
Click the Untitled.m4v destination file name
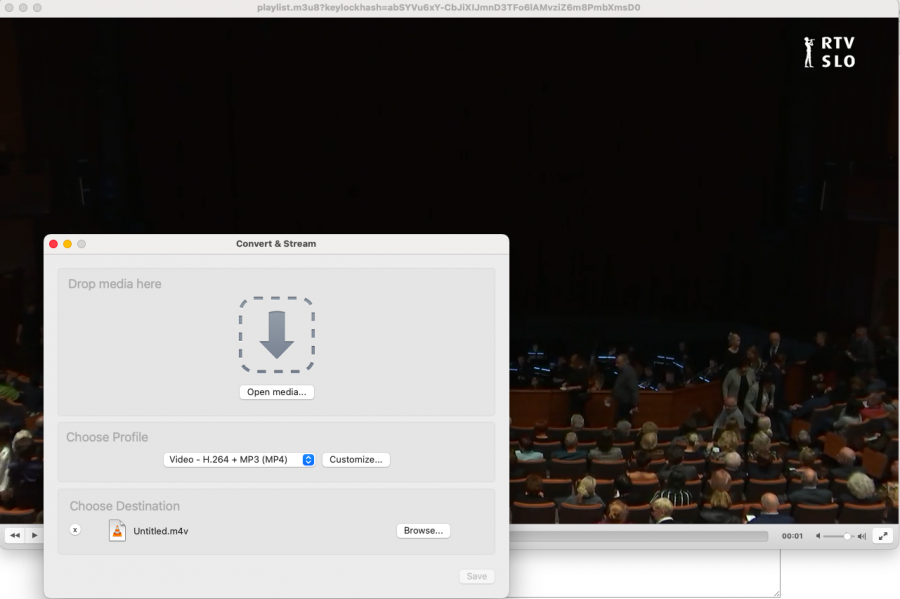coord(161,531)
